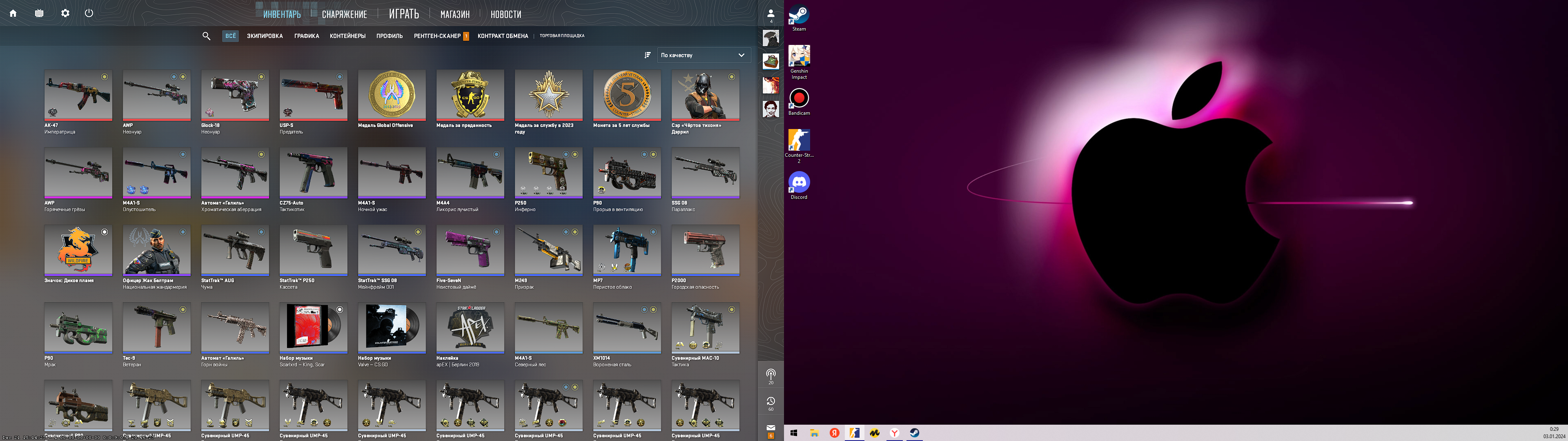Select the Glock-18 Неонуар item

click(235, 102)
